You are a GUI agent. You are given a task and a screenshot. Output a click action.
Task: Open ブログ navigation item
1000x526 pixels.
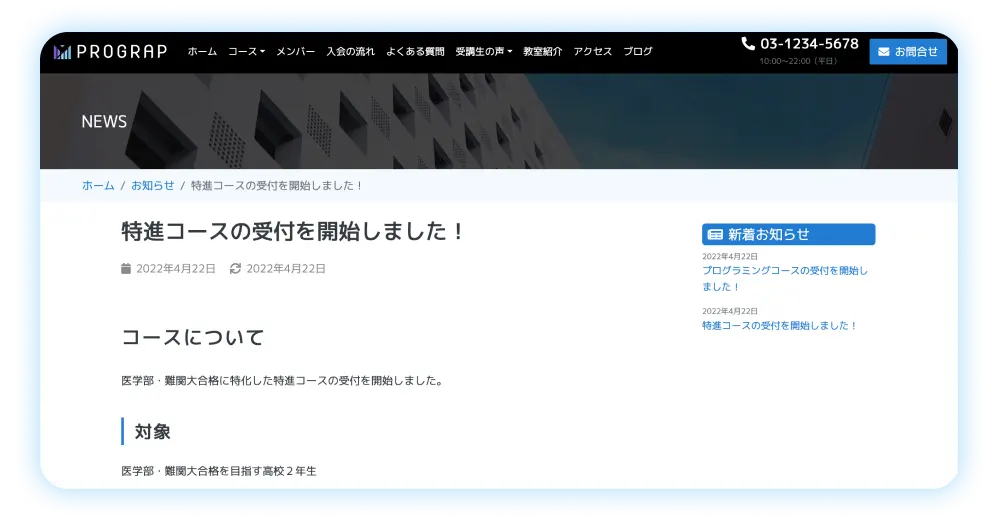coord(638,52)
